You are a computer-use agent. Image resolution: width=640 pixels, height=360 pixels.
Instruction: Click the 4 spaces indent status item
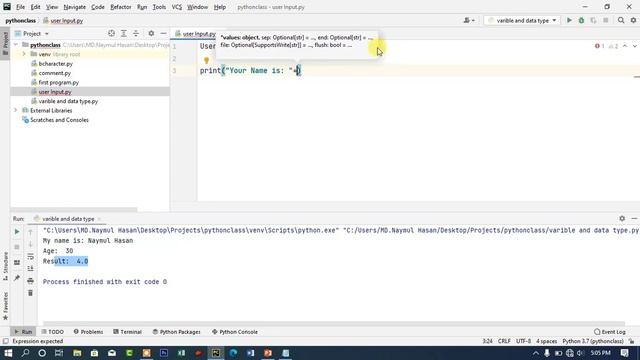(547, 341)
